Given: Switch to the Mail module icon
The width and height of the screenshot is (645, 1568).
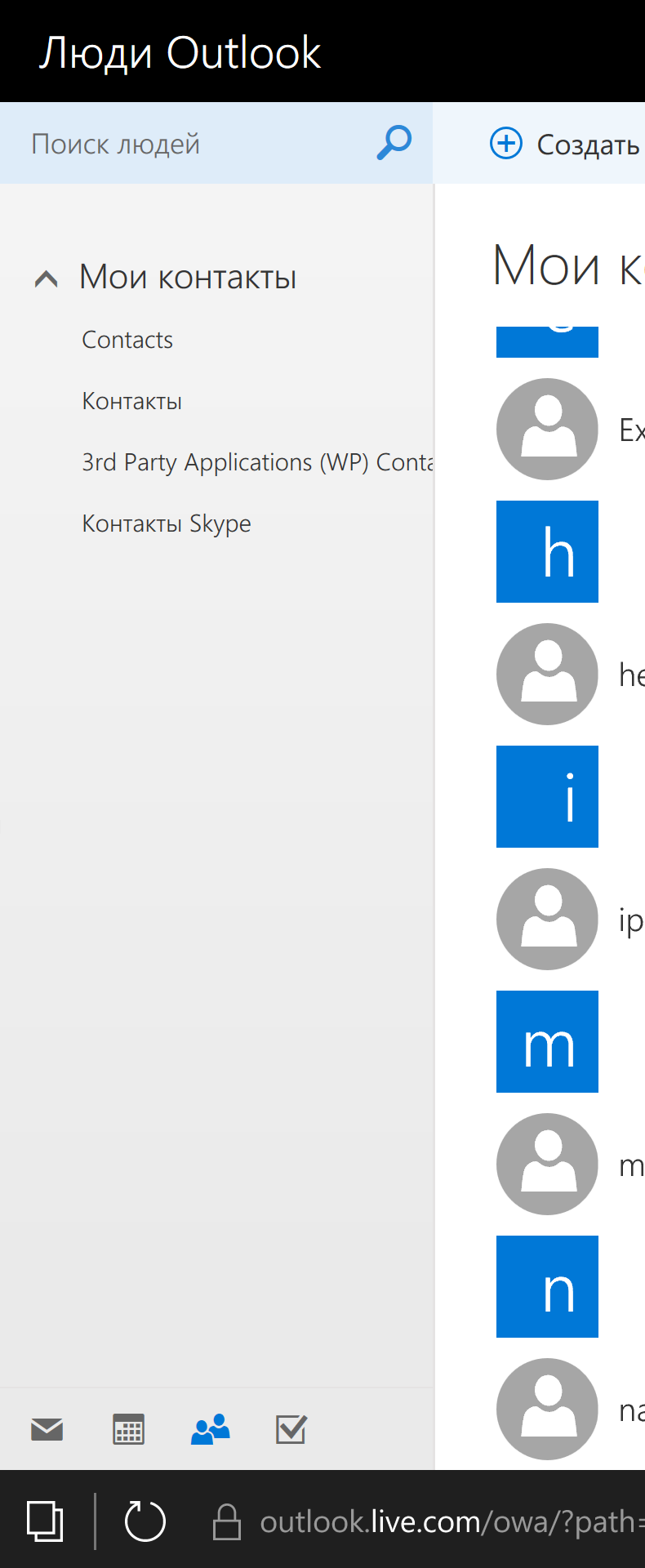Looking at the screenshot, I should pyautogui.click(x=47, y=1429).
